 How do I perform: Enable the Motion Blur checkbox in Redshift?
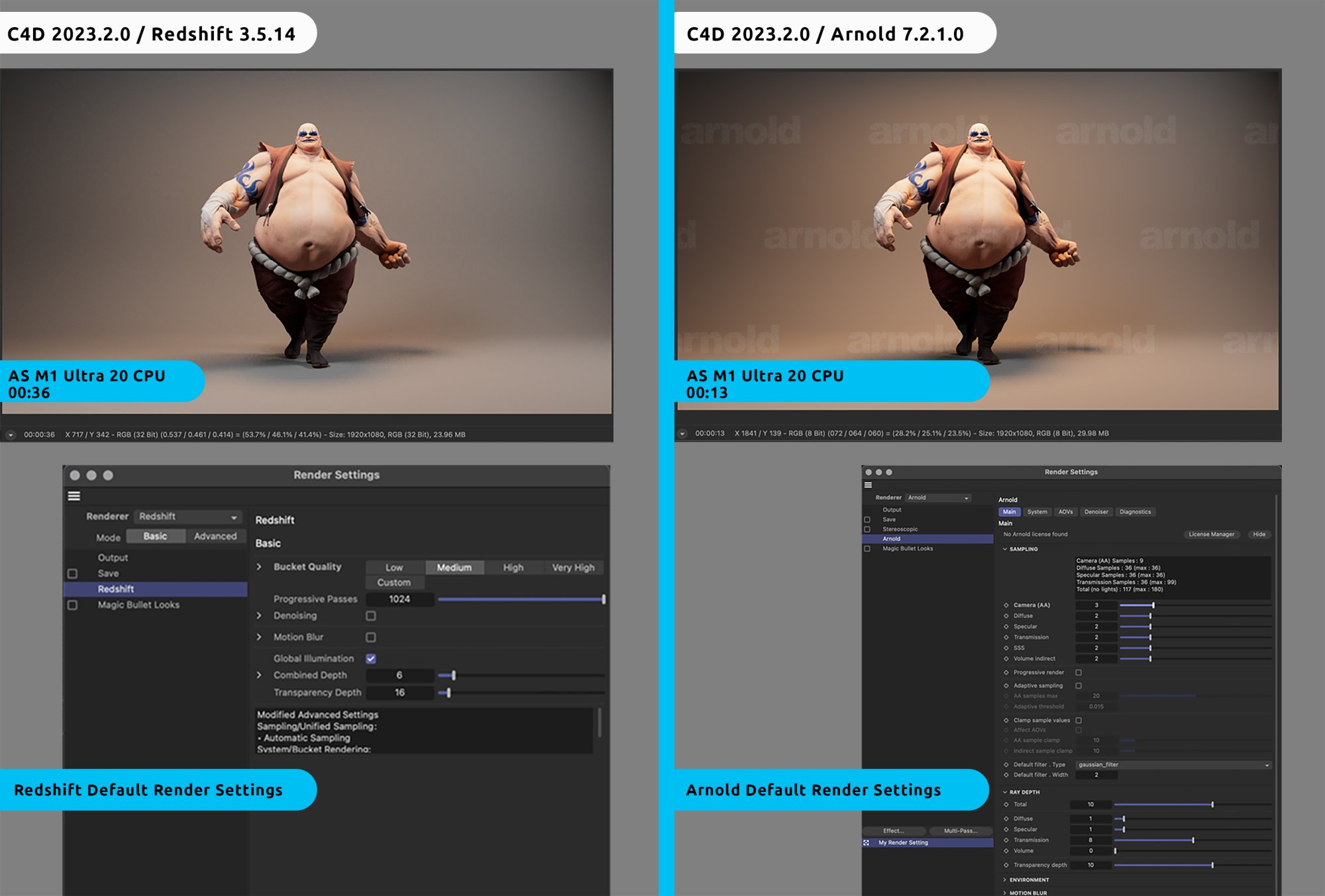pos(371,637)
